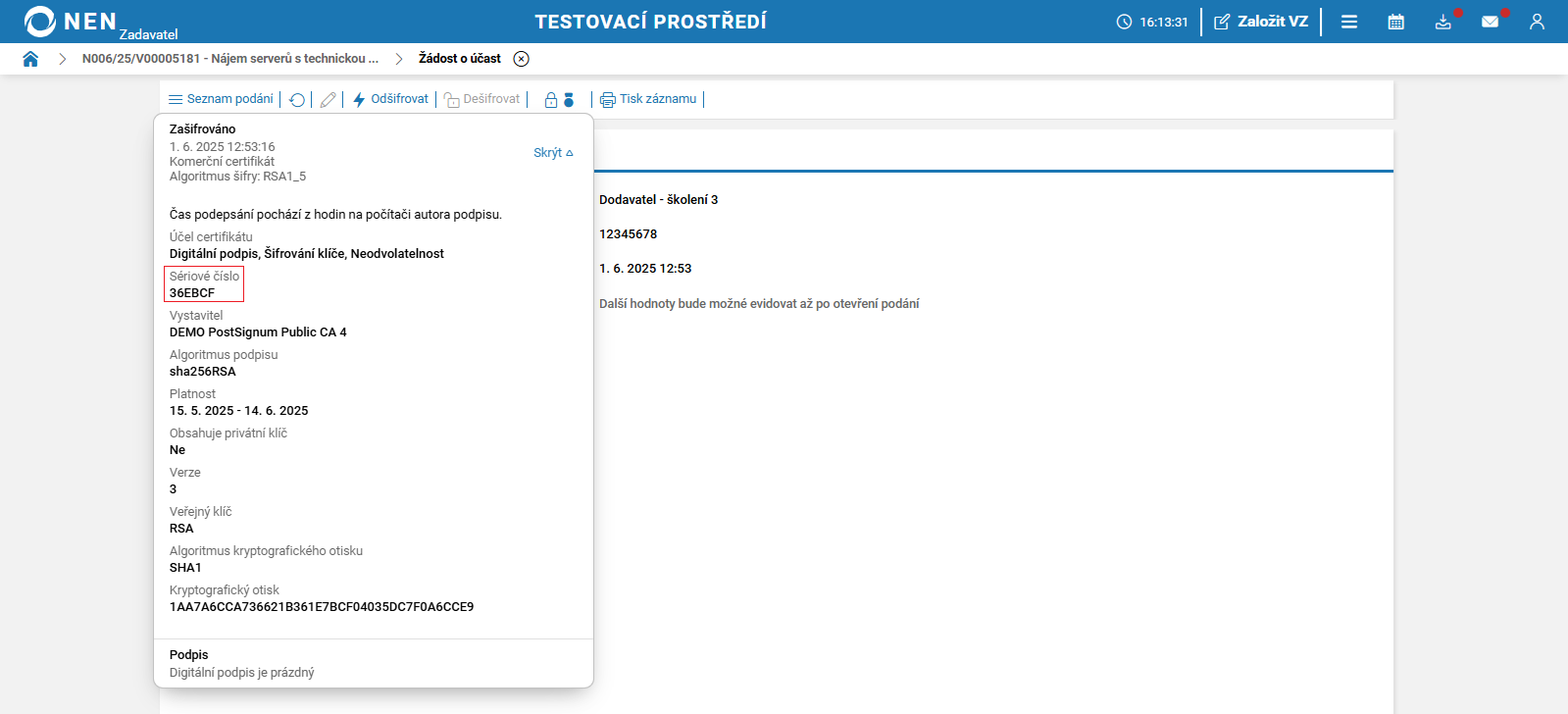Open the downloads icon with notification
The width and height of the screenshot is (1568, 714).
[x=1443, y=22]
